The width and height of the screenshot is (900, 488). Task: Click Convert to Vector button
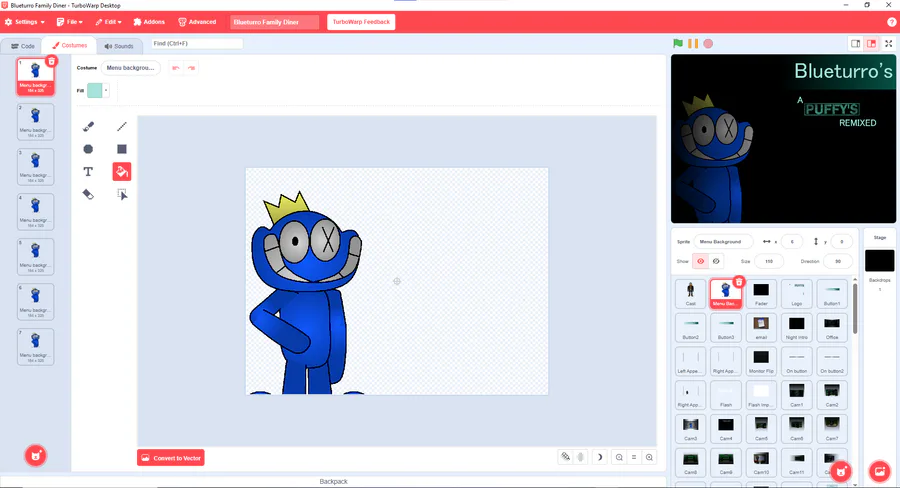[171, 458]
